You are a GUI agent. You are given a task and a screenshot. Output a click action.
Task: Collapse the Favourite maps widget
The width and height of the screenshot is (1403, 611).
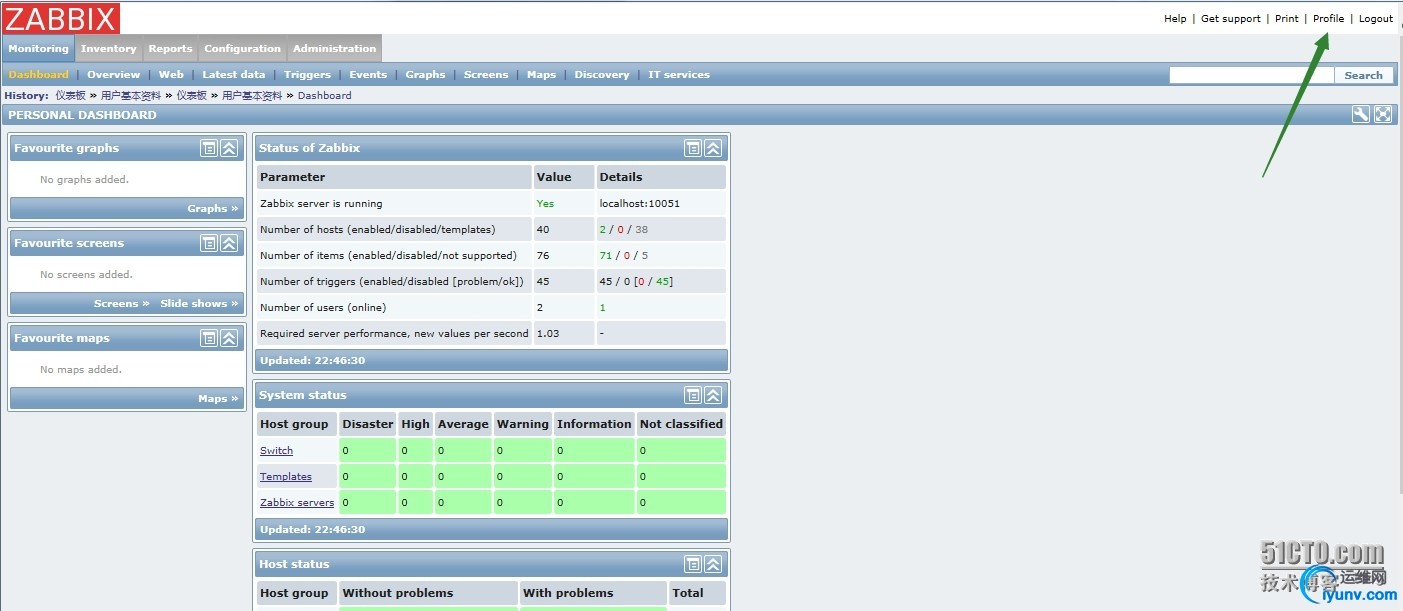tap(229, 338)
